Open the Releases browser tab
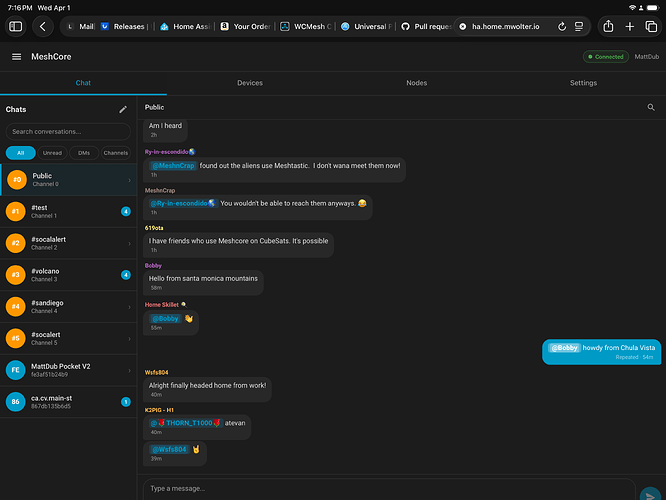This screenshot has height=500, width=666. coord(124,26)
